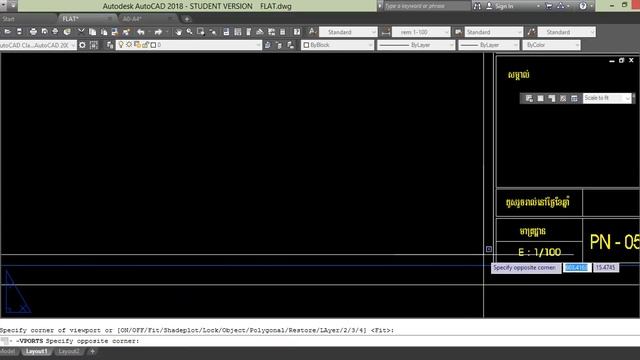
Task: Click the Table Style icon
Action: pyautogui.click(x=458, y=32)
